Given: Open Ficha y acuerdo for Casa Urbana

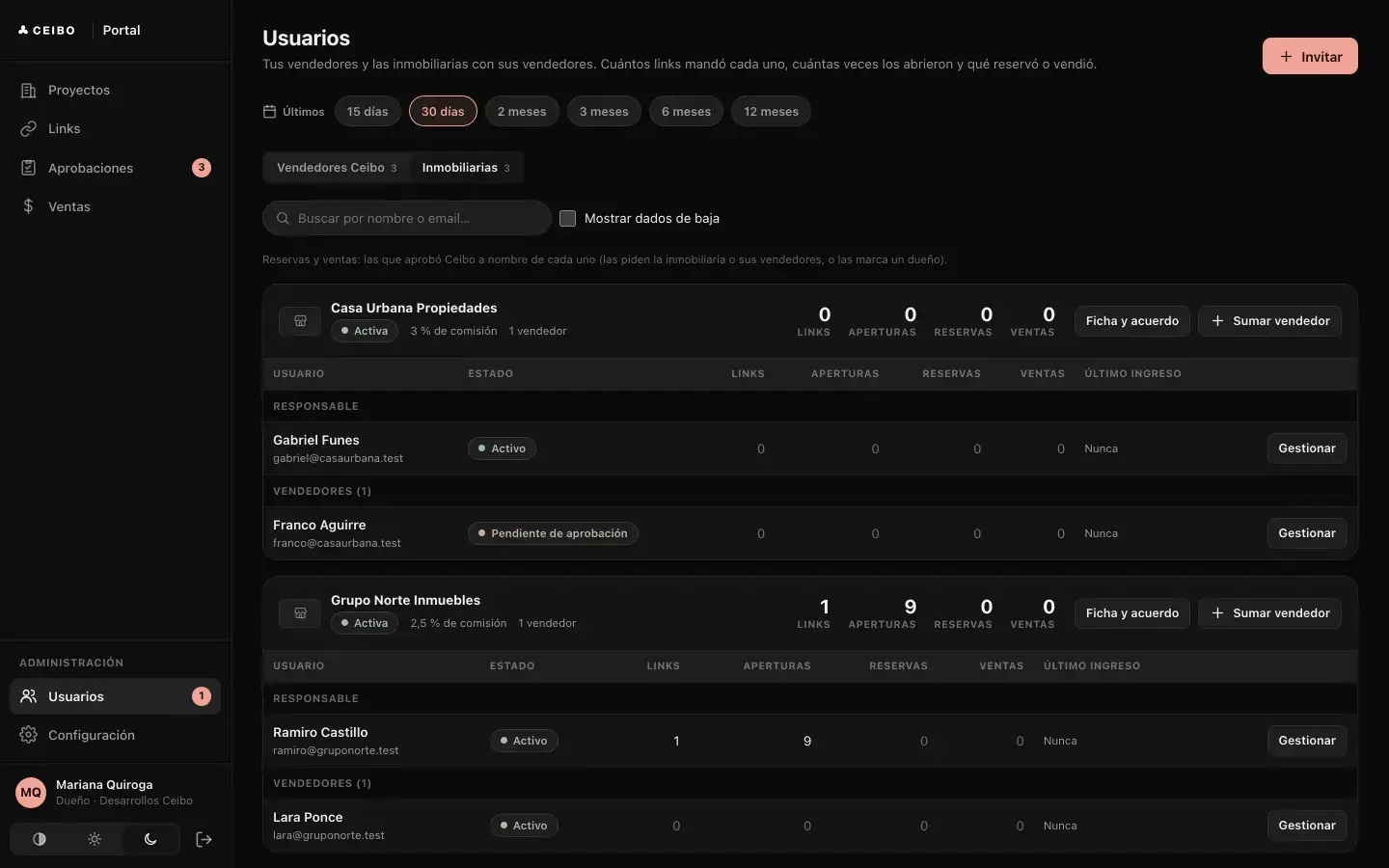Looking at the screenshot, I should 1132,321.
